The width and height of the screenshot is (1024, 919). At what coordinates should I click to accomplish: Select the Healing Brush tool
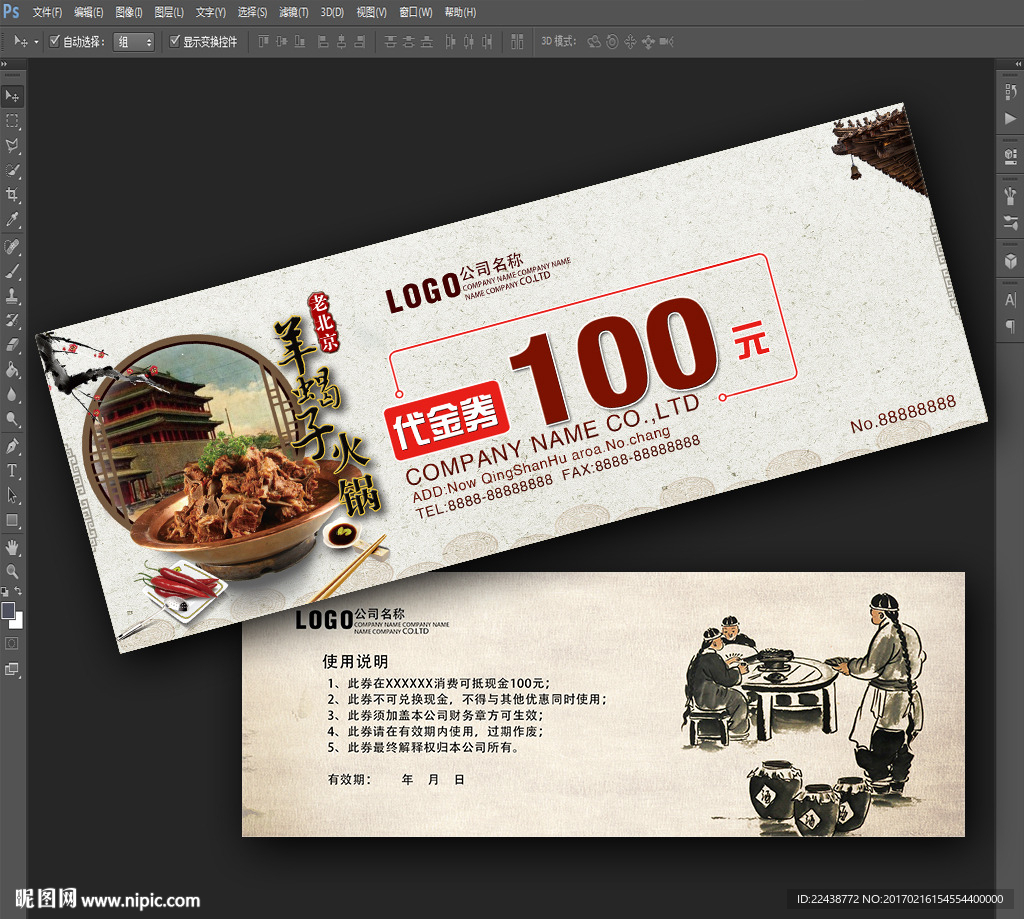click(x=12, y=246)
